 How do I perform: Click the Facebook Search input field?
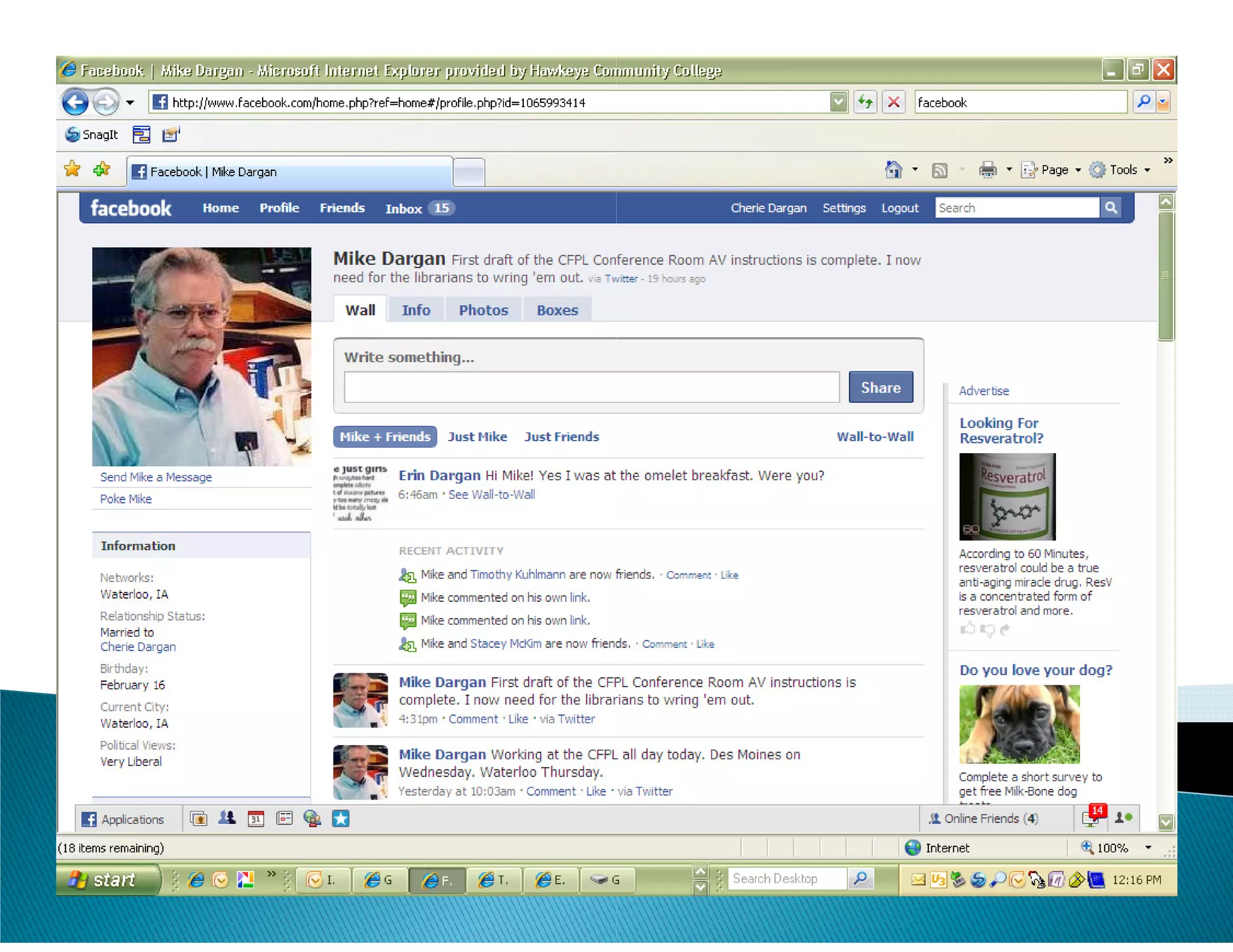pos(1017,208)
